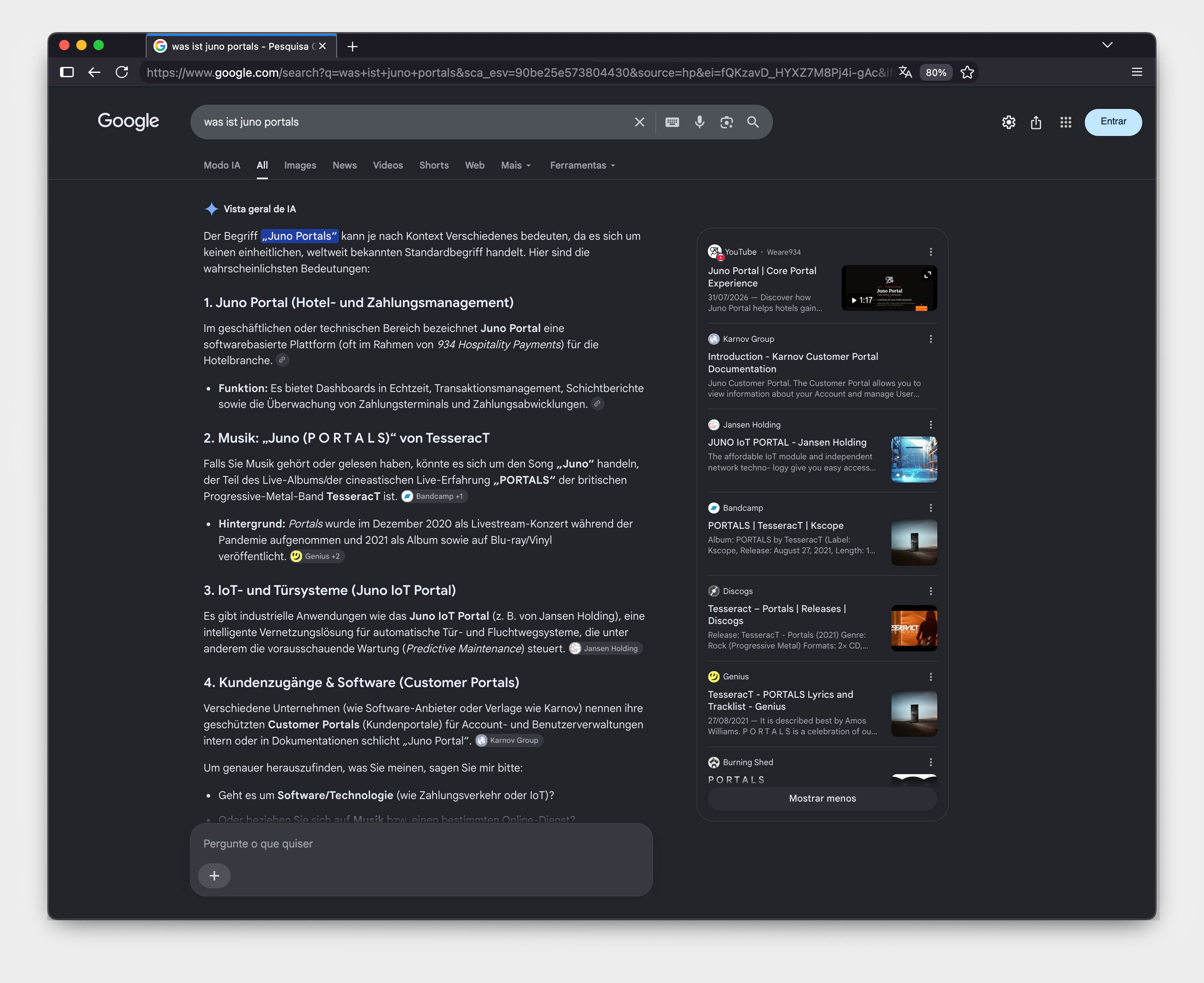Open more options for Burning Shed result
This screenshot has width=1204, height=983.
pos(930,762)
